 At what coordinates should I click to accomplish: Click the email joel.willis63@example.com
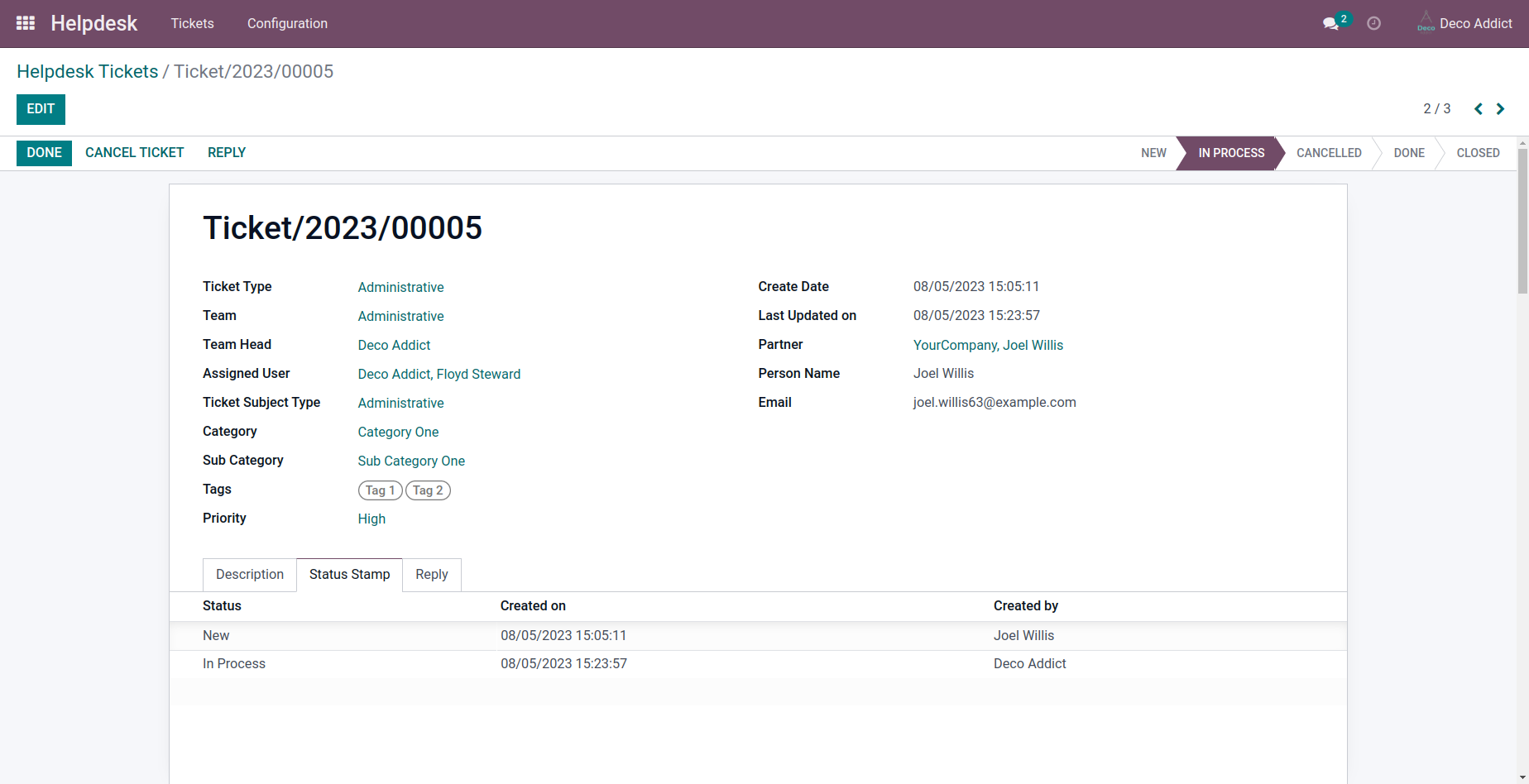[995, 402]
